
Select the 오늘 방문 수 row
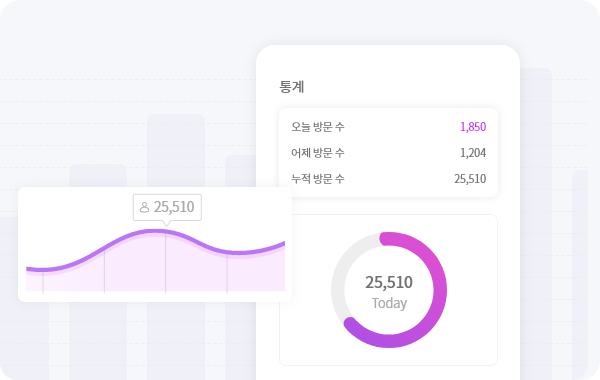click(x=388, y=127)
